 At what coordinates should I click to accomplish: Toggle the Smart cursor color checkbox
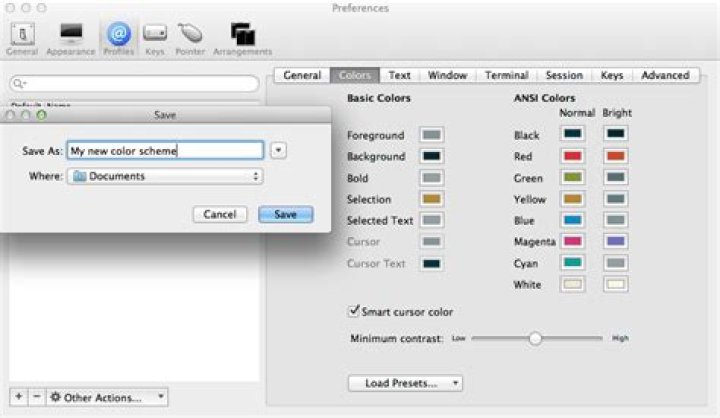353,311
